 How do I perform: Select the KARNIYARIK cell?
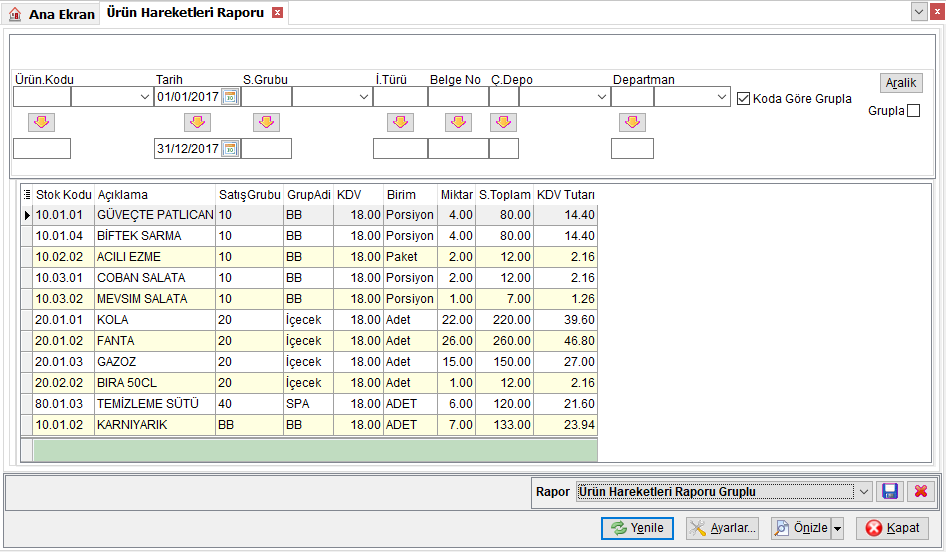(x=155, y=425)
